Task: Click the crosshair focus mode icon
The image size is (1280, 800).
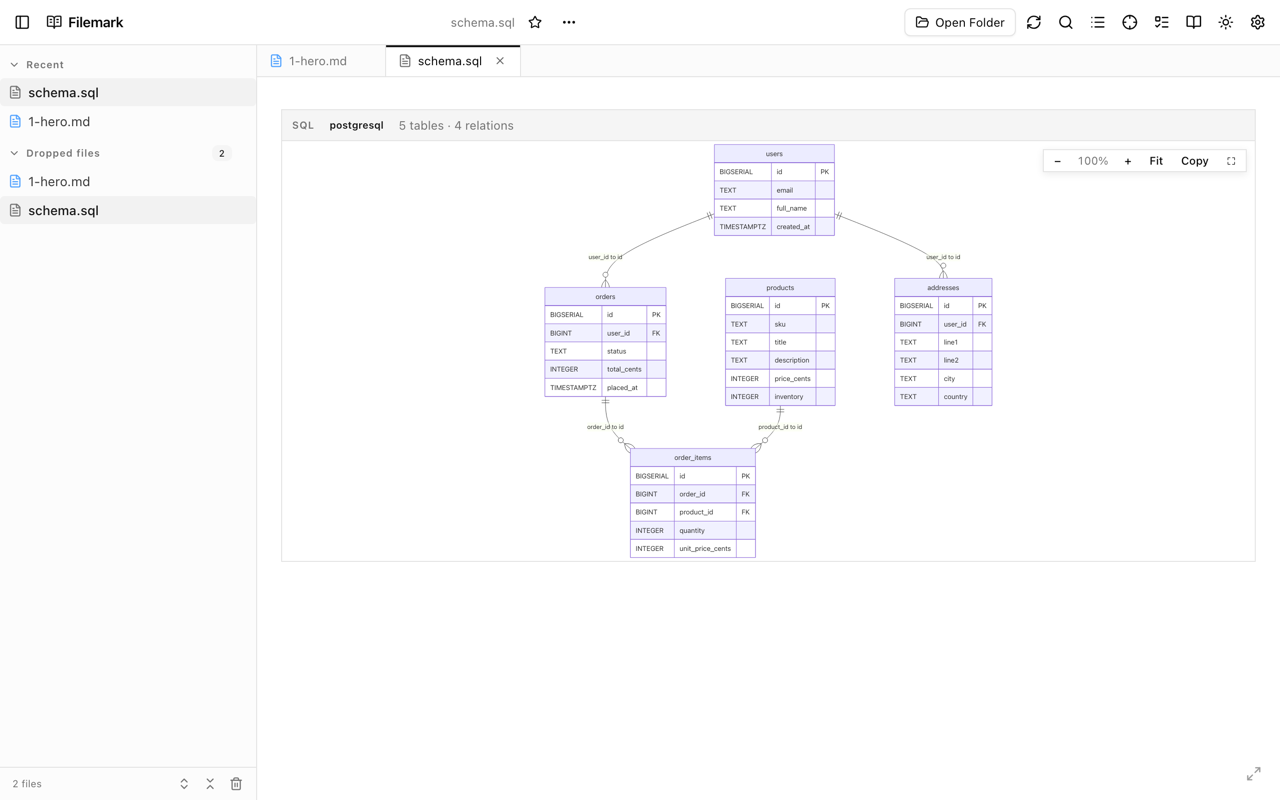Action: (1130, 22)
